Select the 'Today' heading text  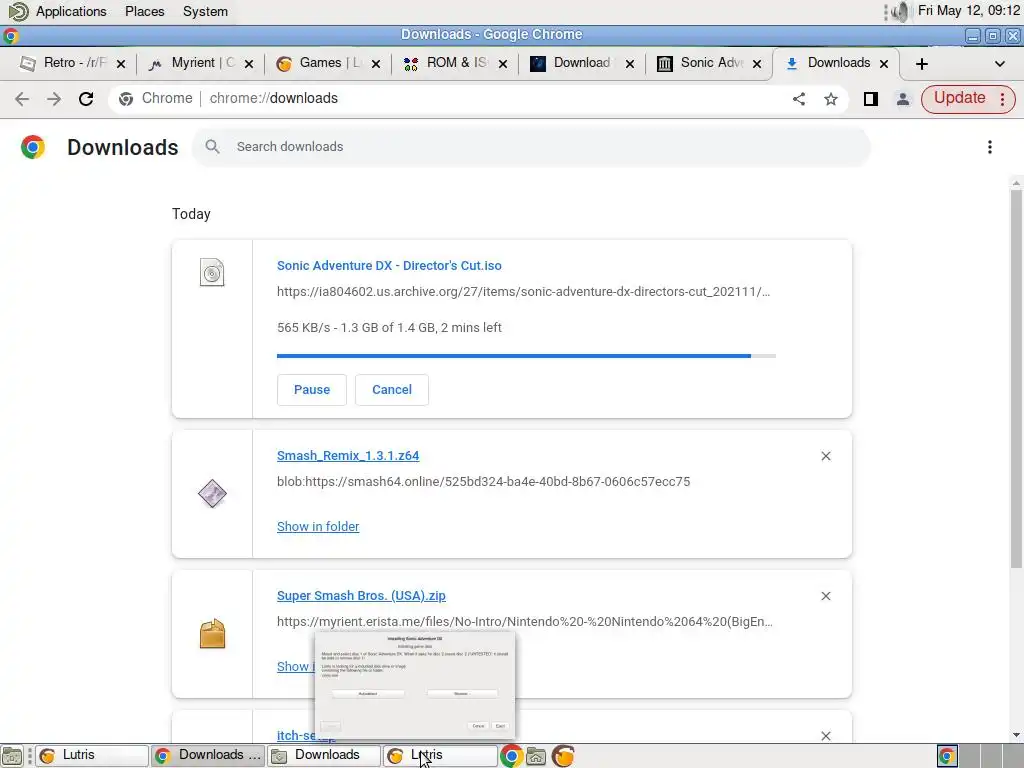[x=191, y=214]
